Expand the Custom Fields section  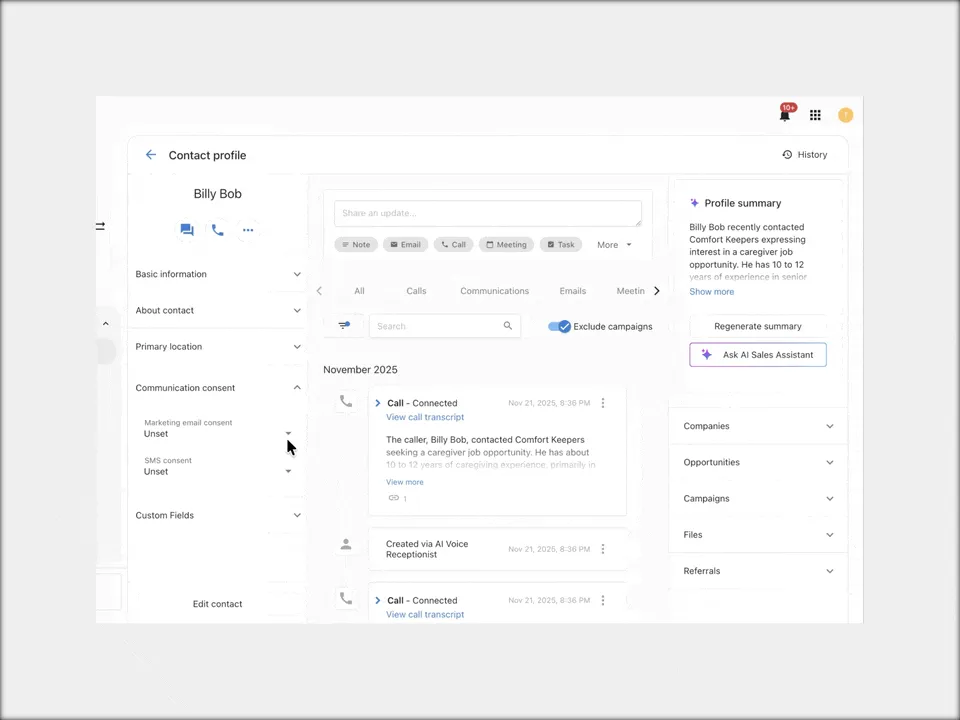coord(217,516)
